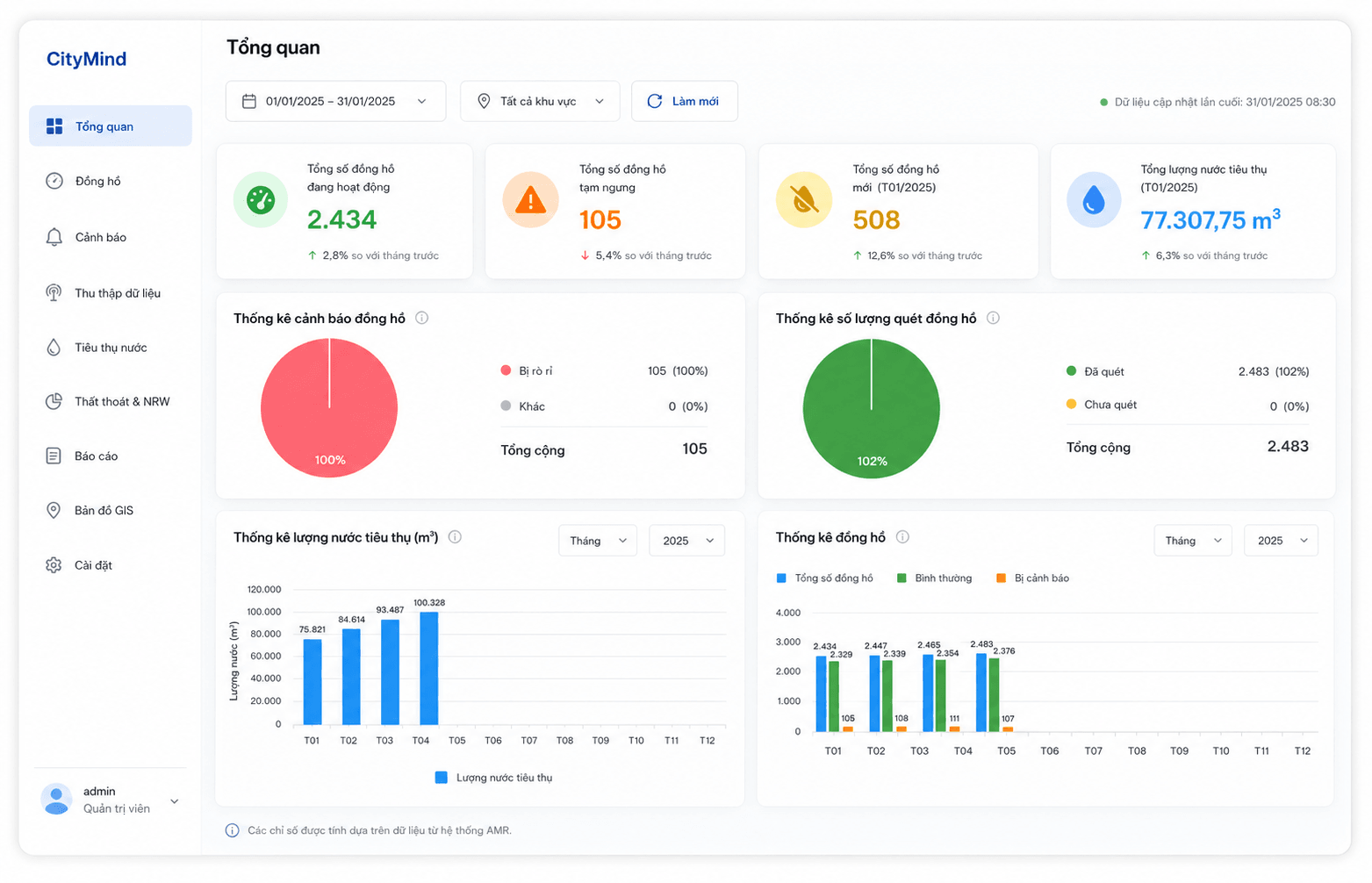Click the Thất thoát & NRW pie icon

click(54, 401)
